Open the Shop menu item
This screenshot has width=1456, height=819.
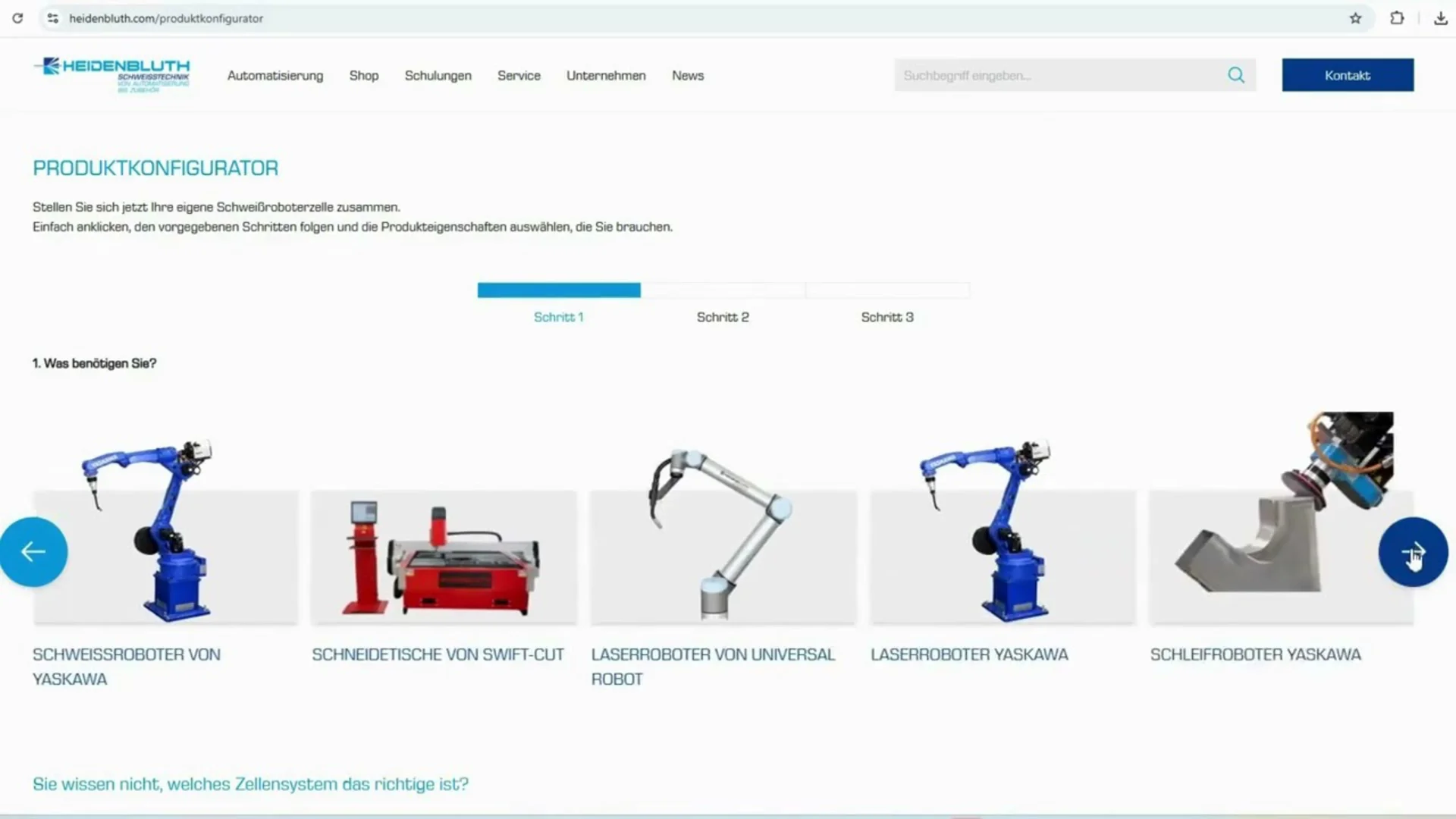point(363,75)
